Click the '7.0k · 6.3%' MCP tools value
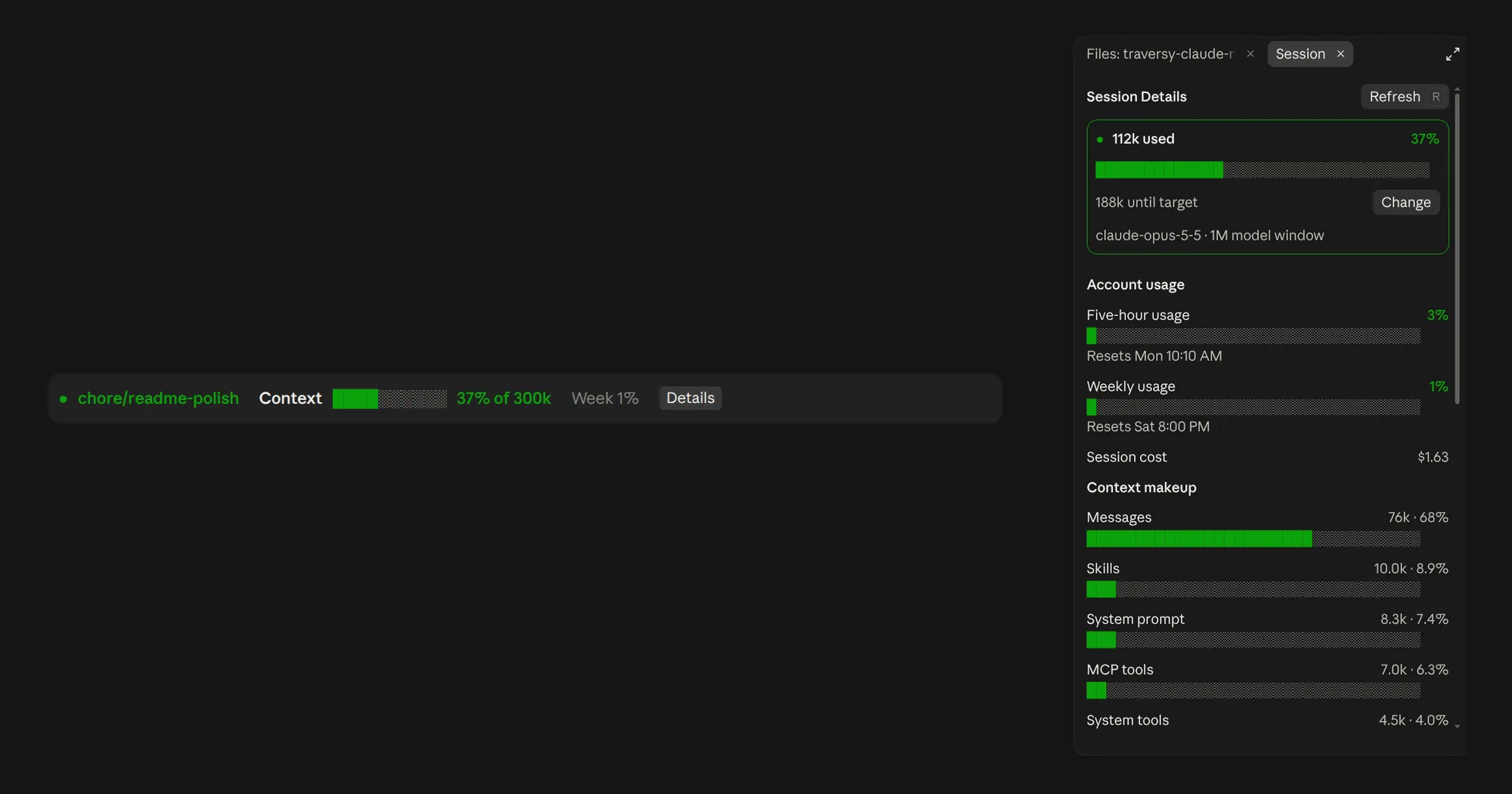Screen dimensions: 1512x794 click(x=1414, y=669)
